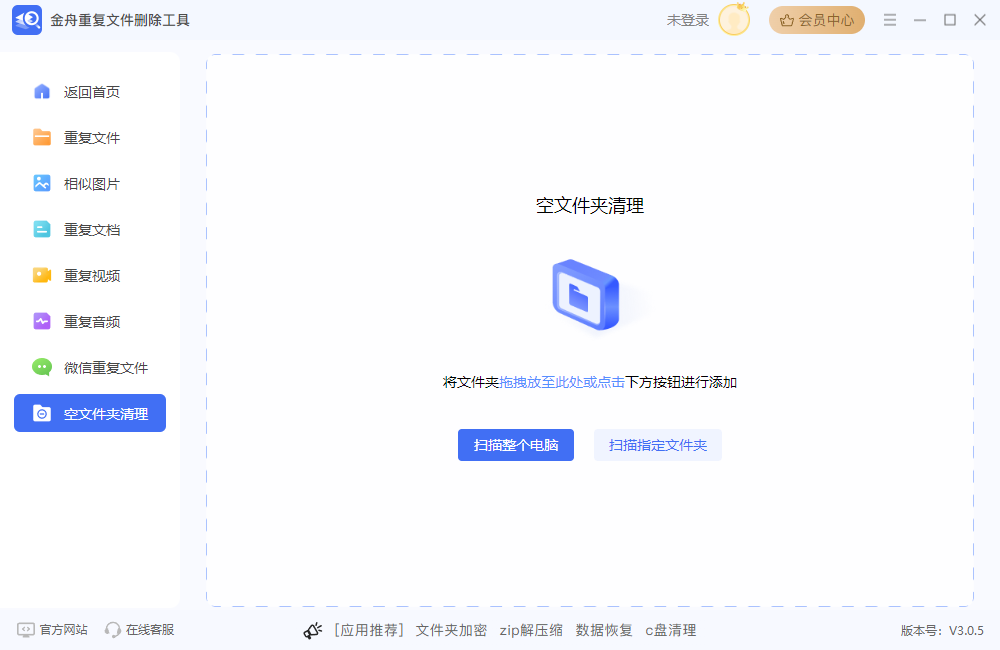
Task: Click the green WeChat icon
Action: tap(42, 367)
